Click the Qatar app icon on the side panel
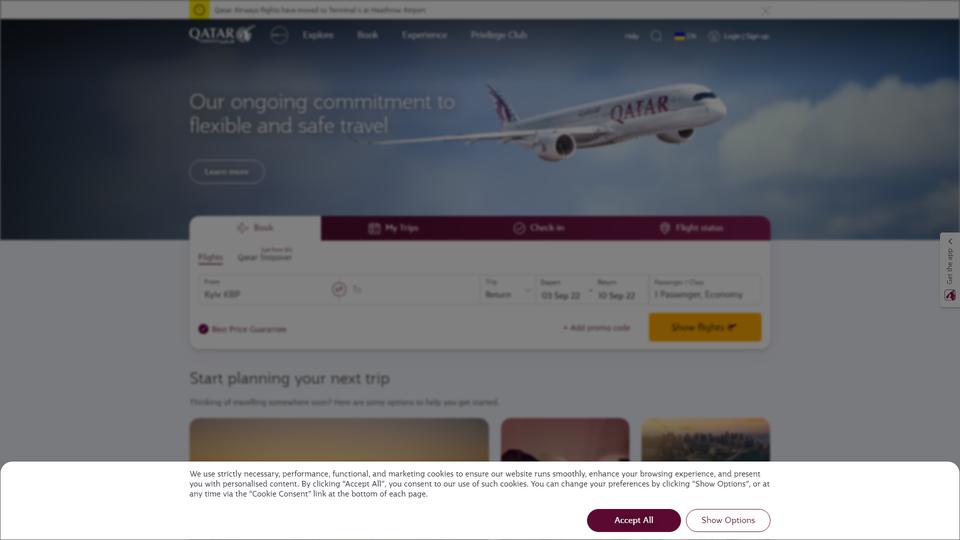The height and width of the screenshot is (540, 960). [950, 295]
